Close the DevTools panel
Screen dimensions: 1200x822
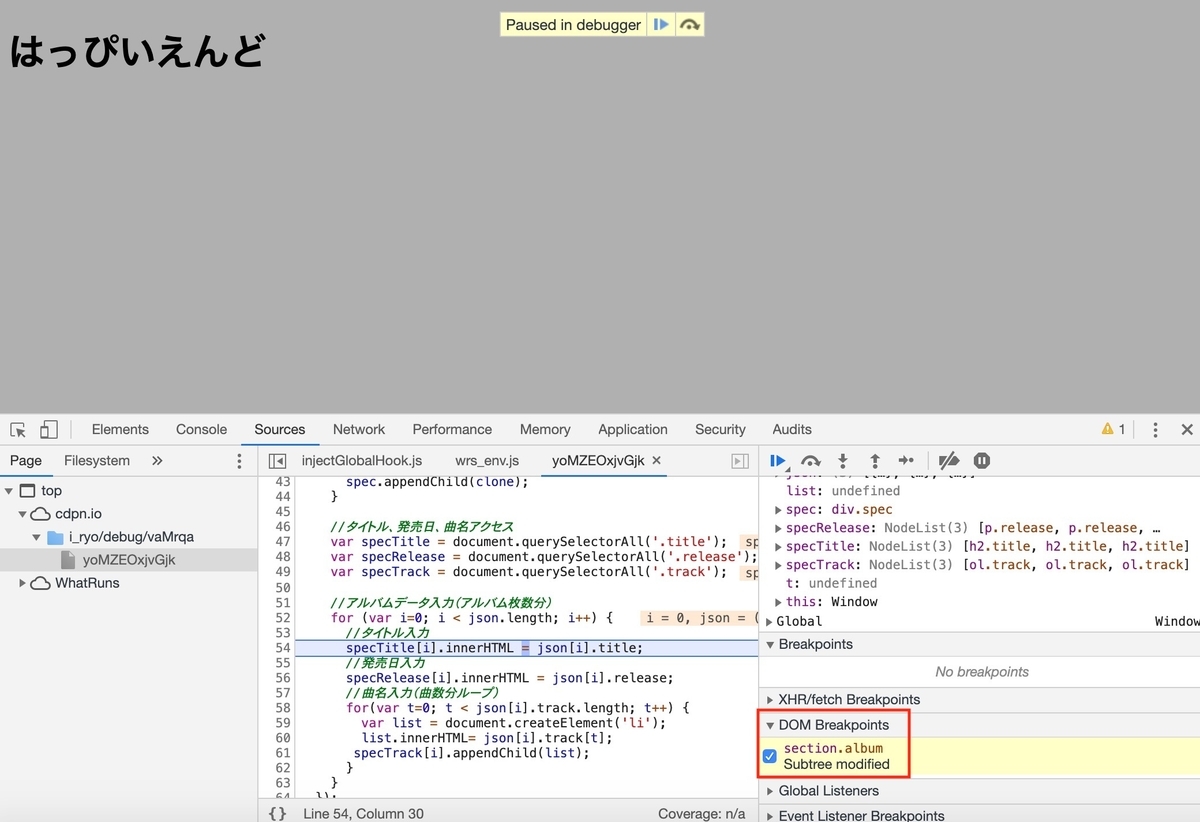pyautogui.click(x=1187, y=430)
